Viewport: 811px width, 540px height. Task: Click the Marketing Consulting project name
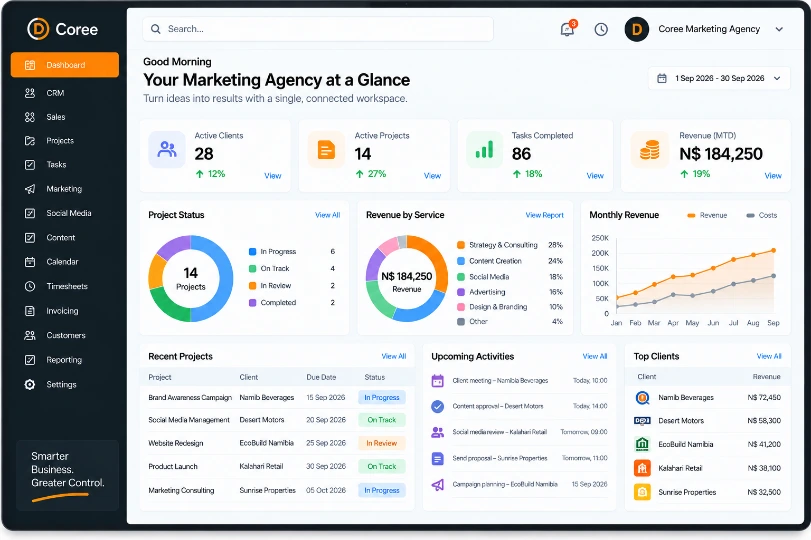tap(181, 490)
